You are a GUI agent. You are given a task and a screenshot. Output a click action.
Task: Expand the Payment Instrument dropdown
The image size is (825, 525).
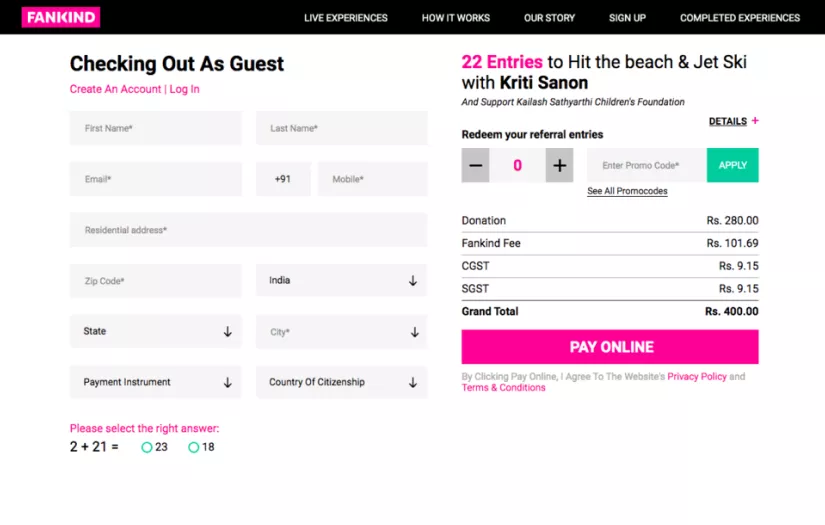[155, 382]
